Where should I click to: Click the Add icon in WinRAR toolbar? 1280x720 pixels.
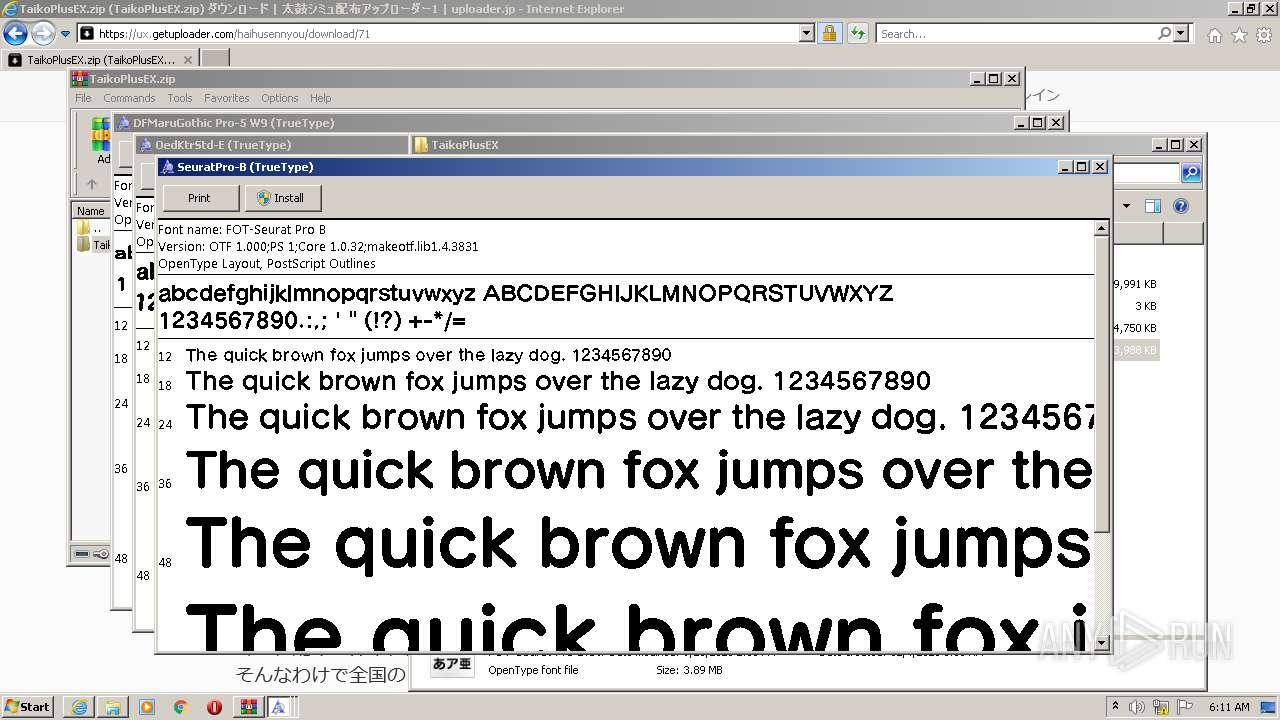point(101,140)
